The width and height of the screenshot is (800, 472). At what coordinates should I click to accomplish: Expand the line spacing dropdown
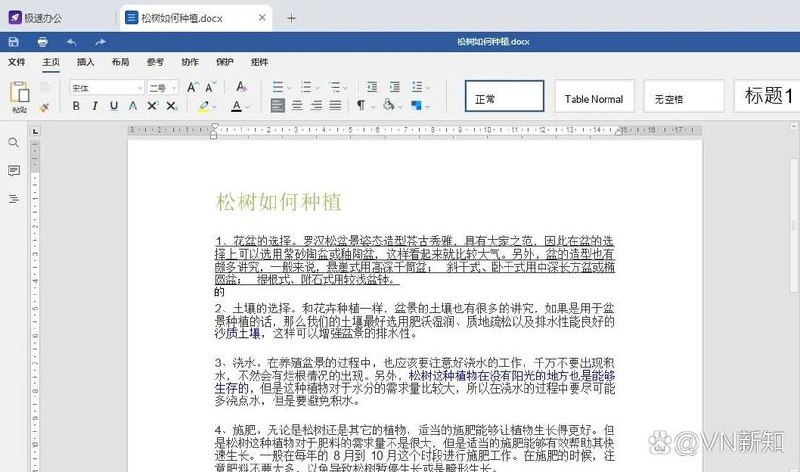(428, 88)
